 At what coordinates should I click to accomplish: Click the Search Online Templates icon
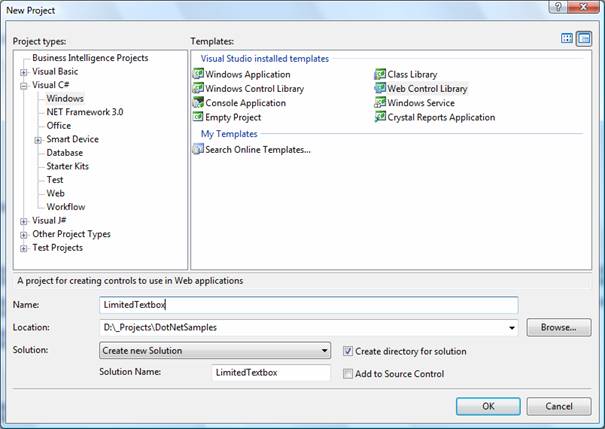[198, 149]
